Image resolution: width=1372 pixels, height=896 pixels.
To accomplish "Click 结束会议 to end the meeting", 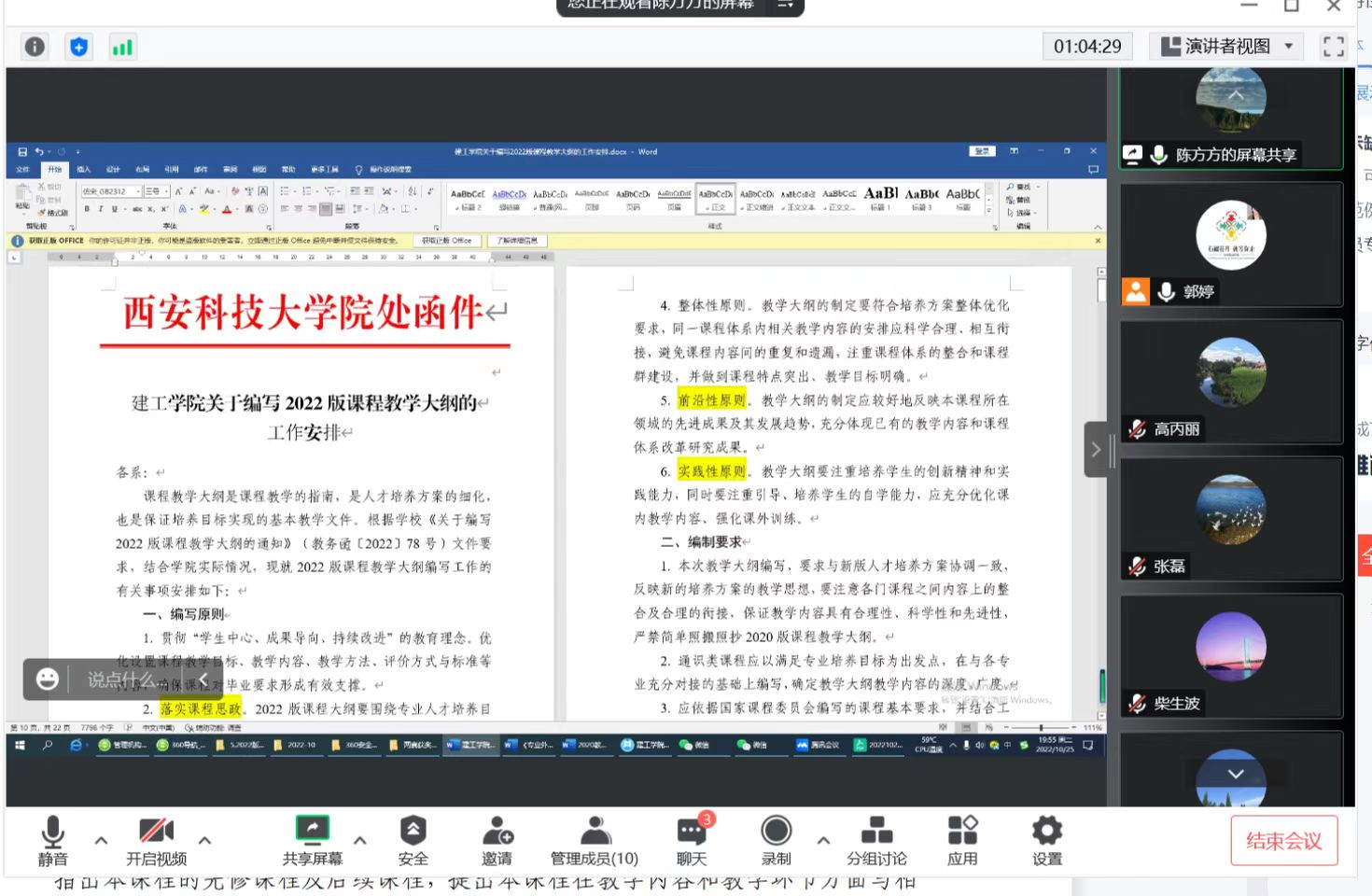I will click(x=1283, y=841).
